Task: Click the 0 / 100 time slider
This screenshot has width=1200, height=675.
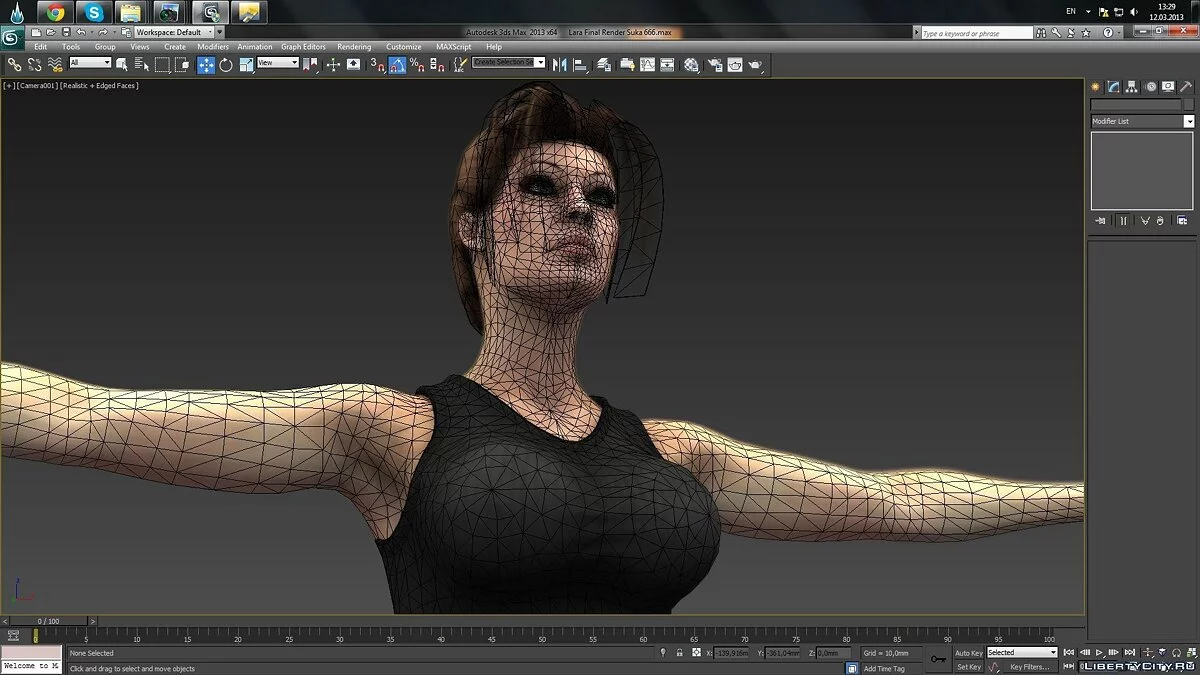Action: click(48, 621)
